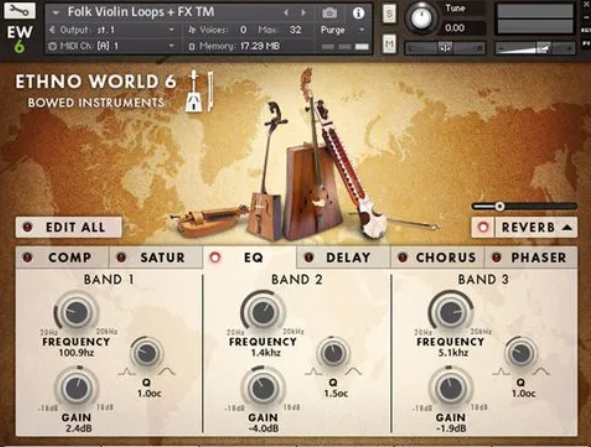Click the camera snapshot icon
Screen dimensions: 591x447
click(x=329, y=13)
